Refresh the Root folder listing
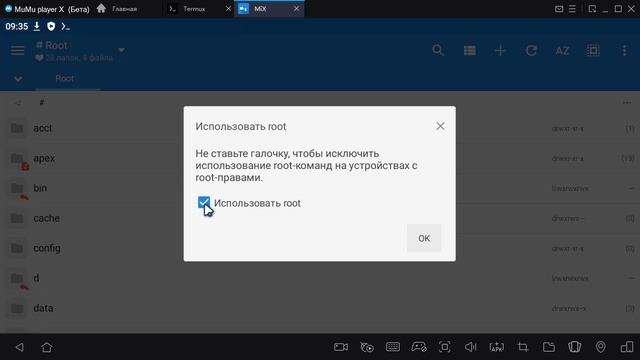The height and width of the screenshot is (360, 640). [x=531, y=51]
